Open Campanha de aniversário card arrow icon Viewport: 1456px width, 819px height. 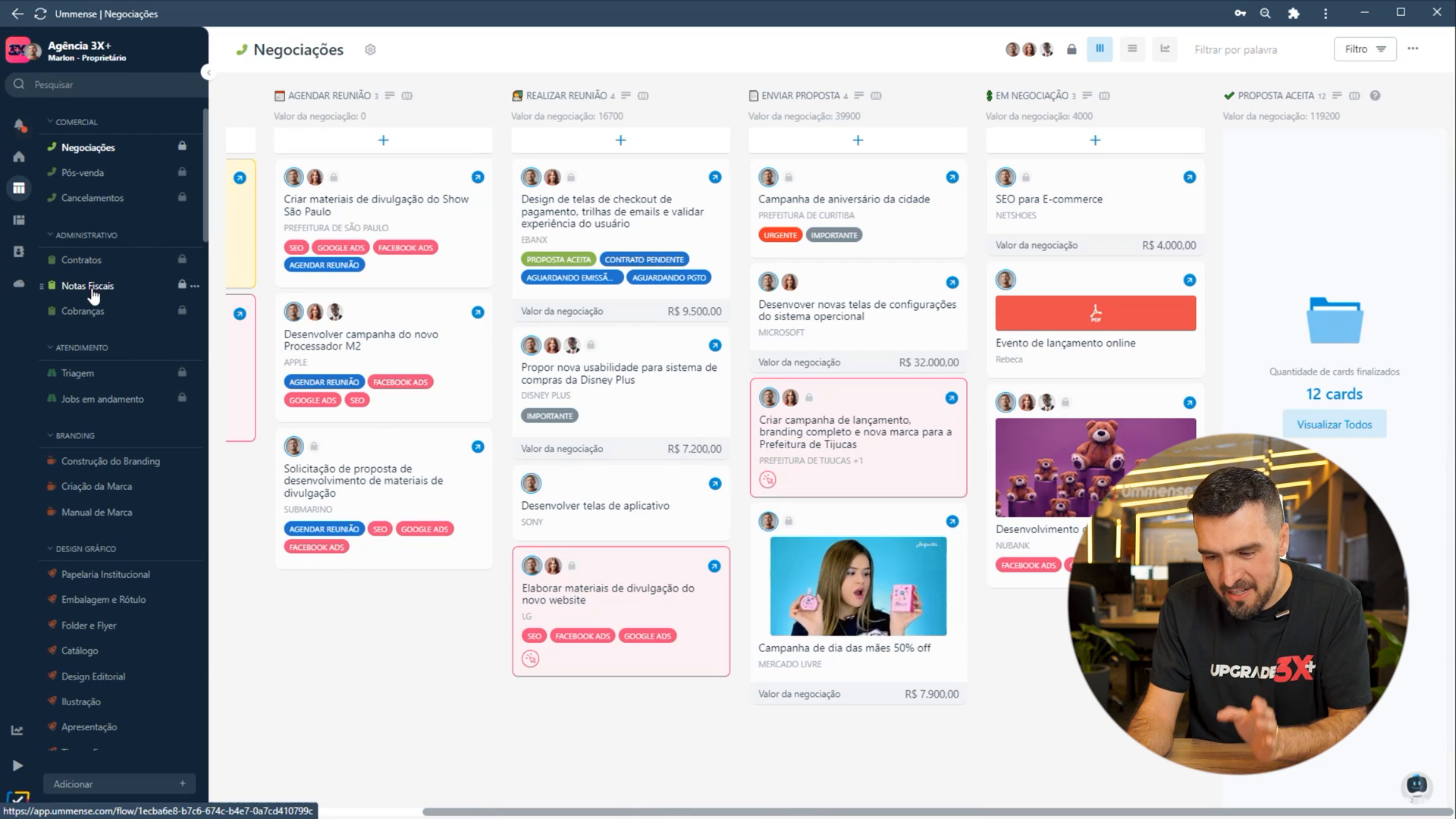[x=952, y=177]
